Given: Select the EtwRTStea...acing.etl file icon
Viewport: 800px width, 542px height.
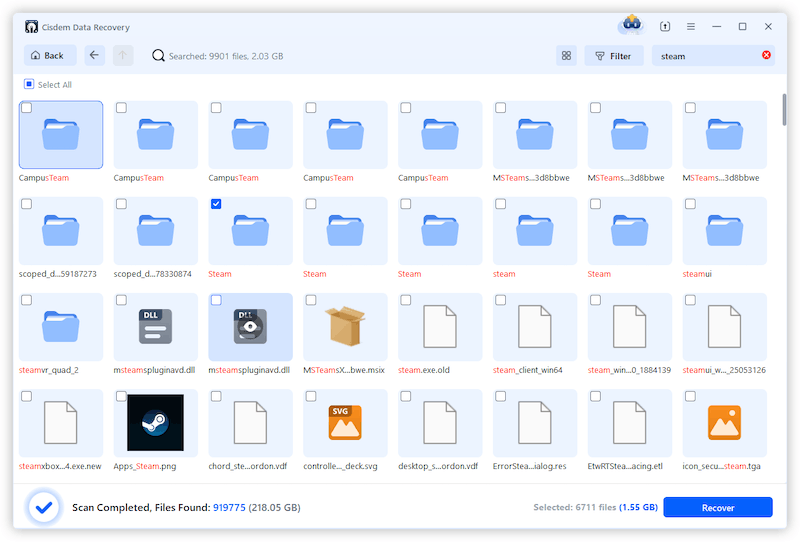Looking at the screenshot, I should tap(630, 423).
